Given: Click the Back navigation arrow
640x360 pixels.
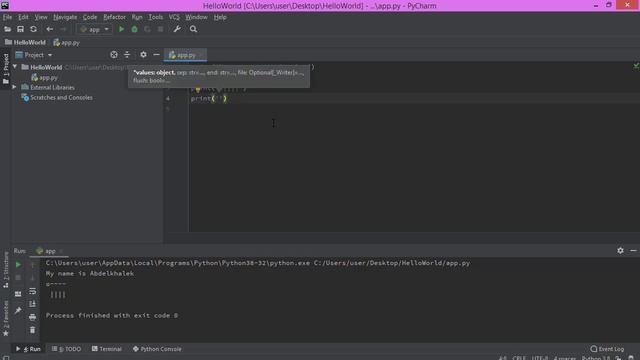Looking at the screenshot, I should 50,29.
